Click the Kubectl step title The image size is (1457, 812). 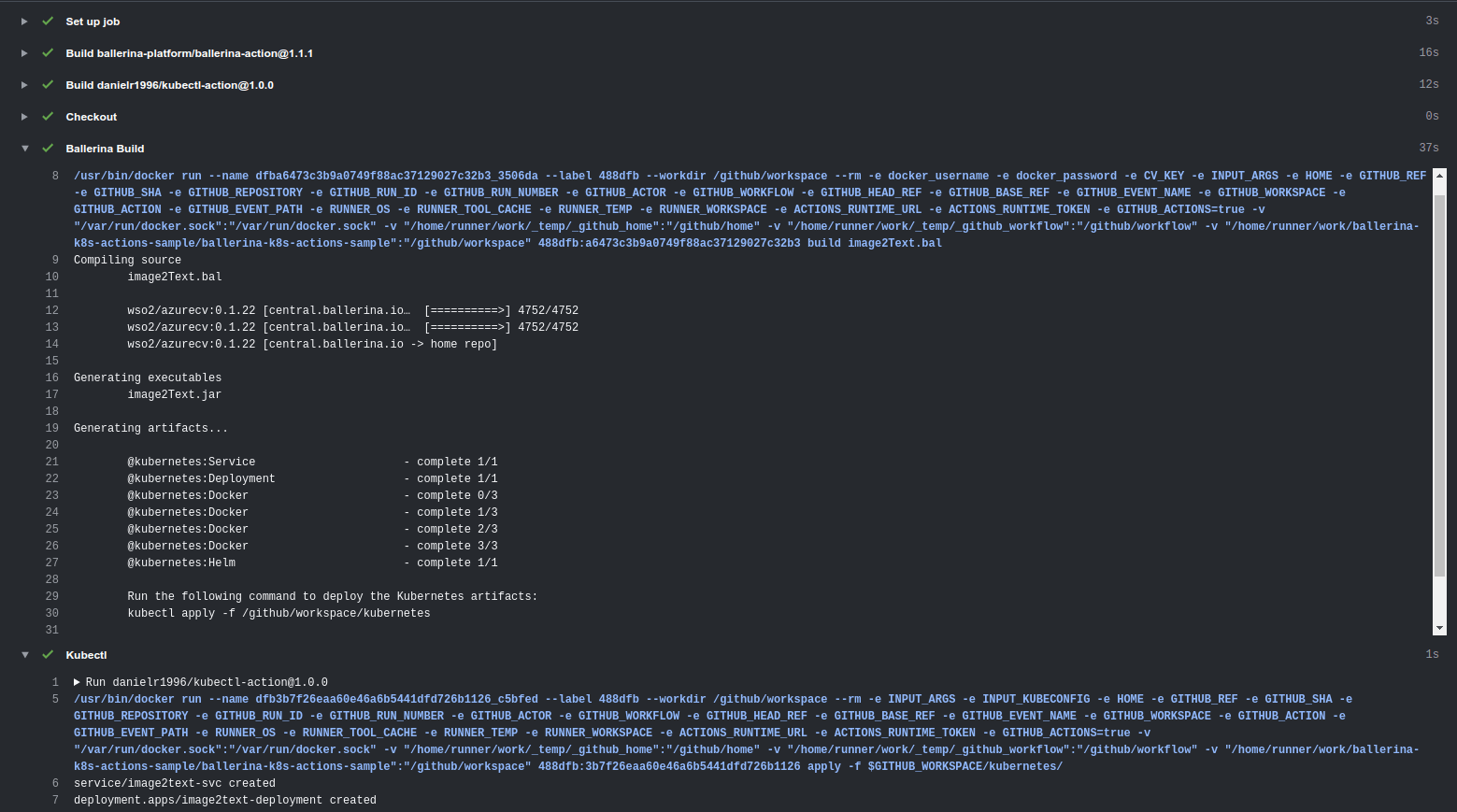[x=86, y=655]
